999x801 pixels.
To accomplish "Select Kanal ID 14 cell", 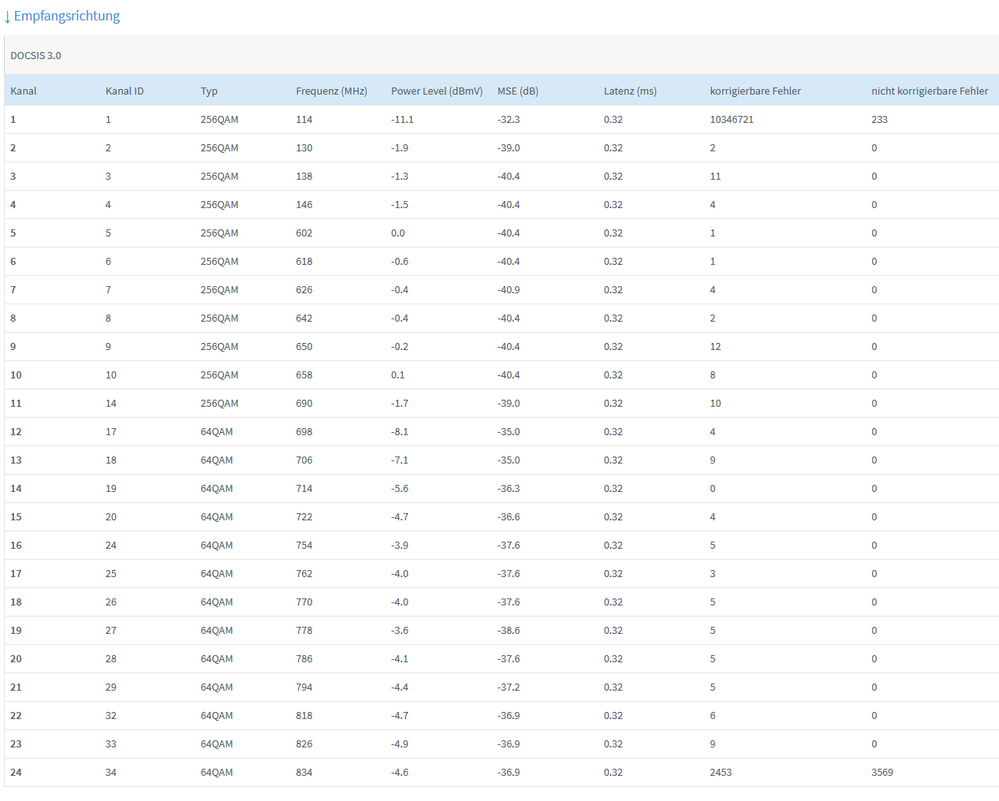I will coord(111,403).
